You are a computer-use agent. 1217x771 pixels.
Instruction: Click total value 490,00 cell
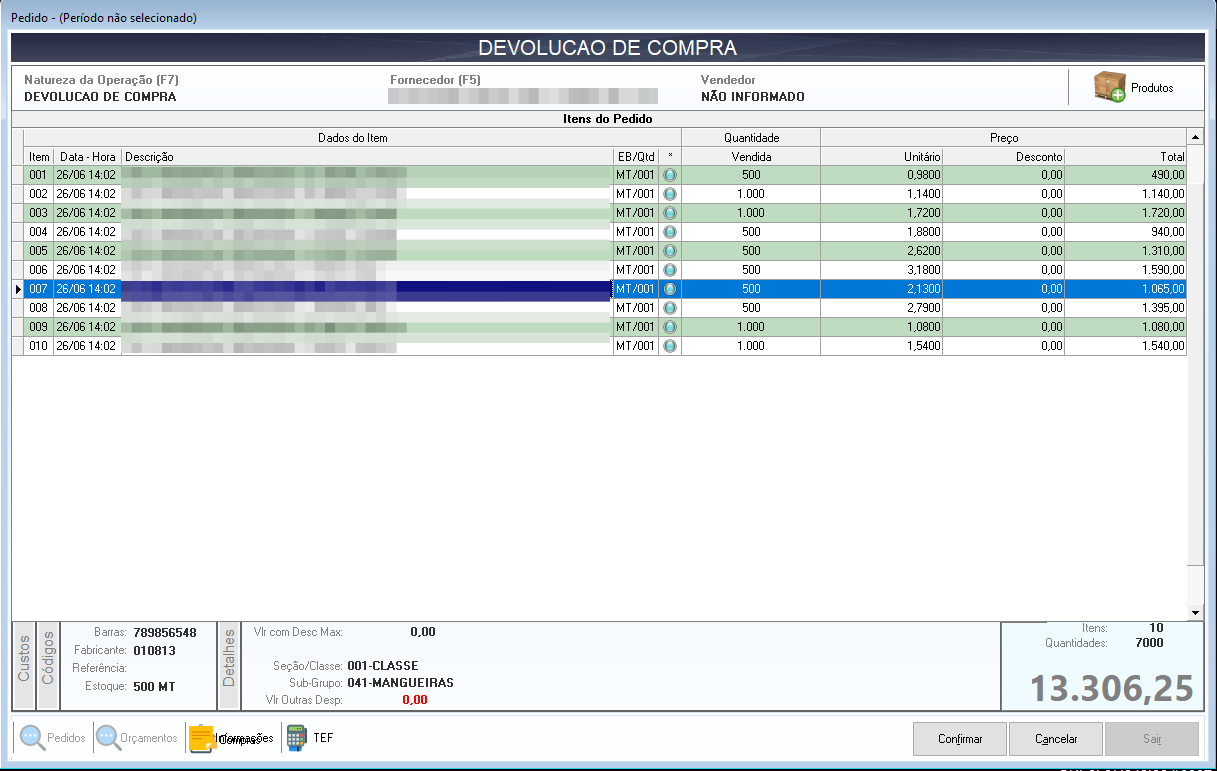(x=1126, y=174)
